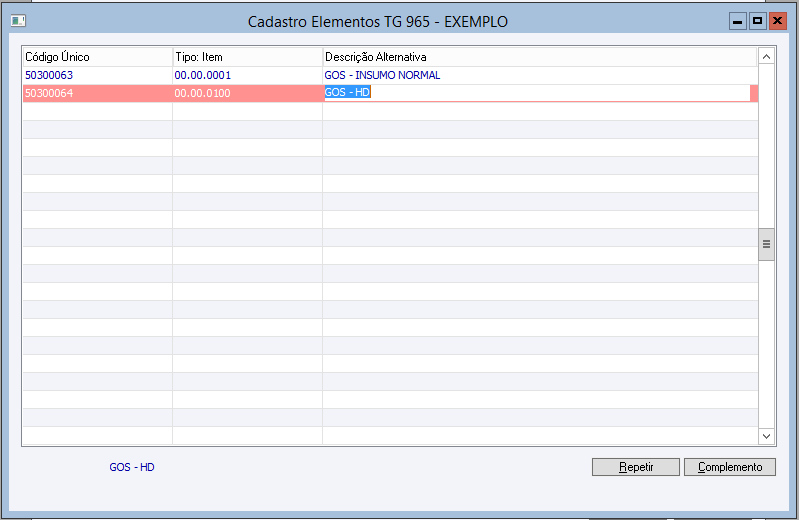Viewport: 799px width, 520px height.
Task: Open the window system menu icon
Action: [19, 20]
